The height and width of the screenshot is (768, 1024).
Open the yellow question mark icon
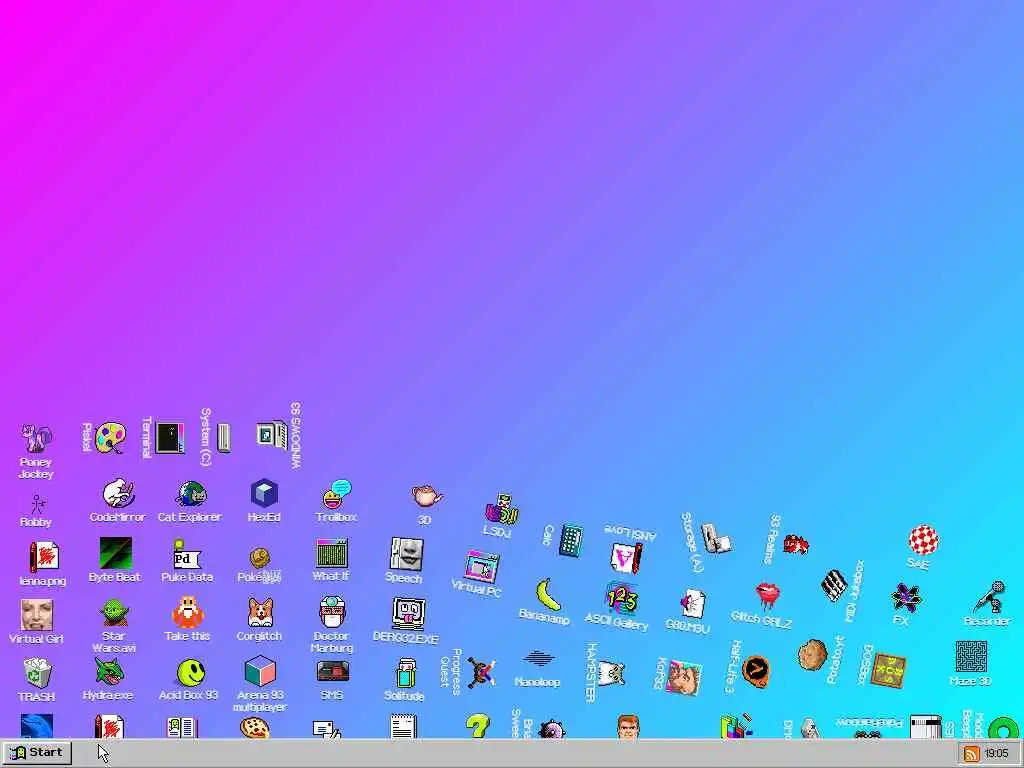tap(477, 726)
